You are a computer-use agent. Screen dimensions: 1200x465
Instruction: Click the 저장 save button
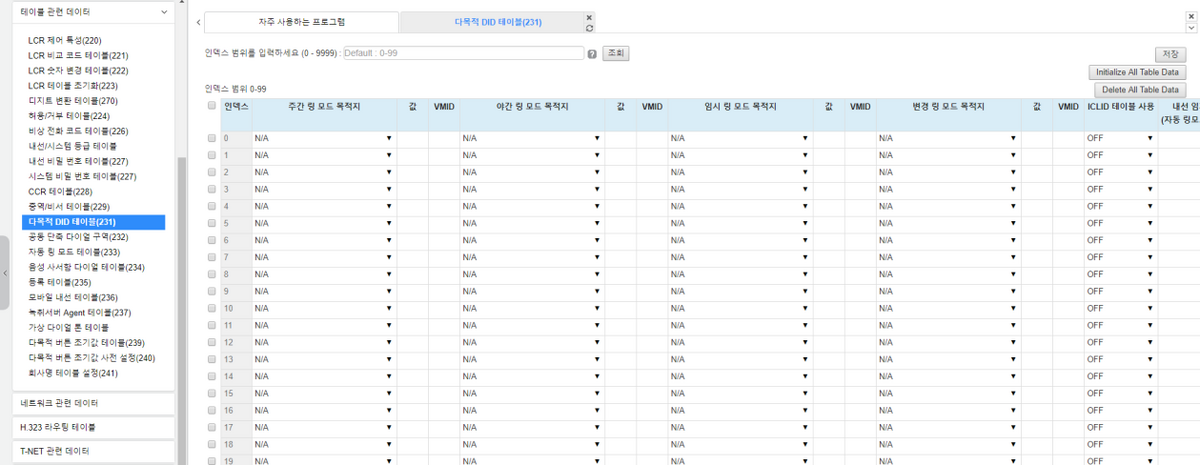(x=1169, y=54)
